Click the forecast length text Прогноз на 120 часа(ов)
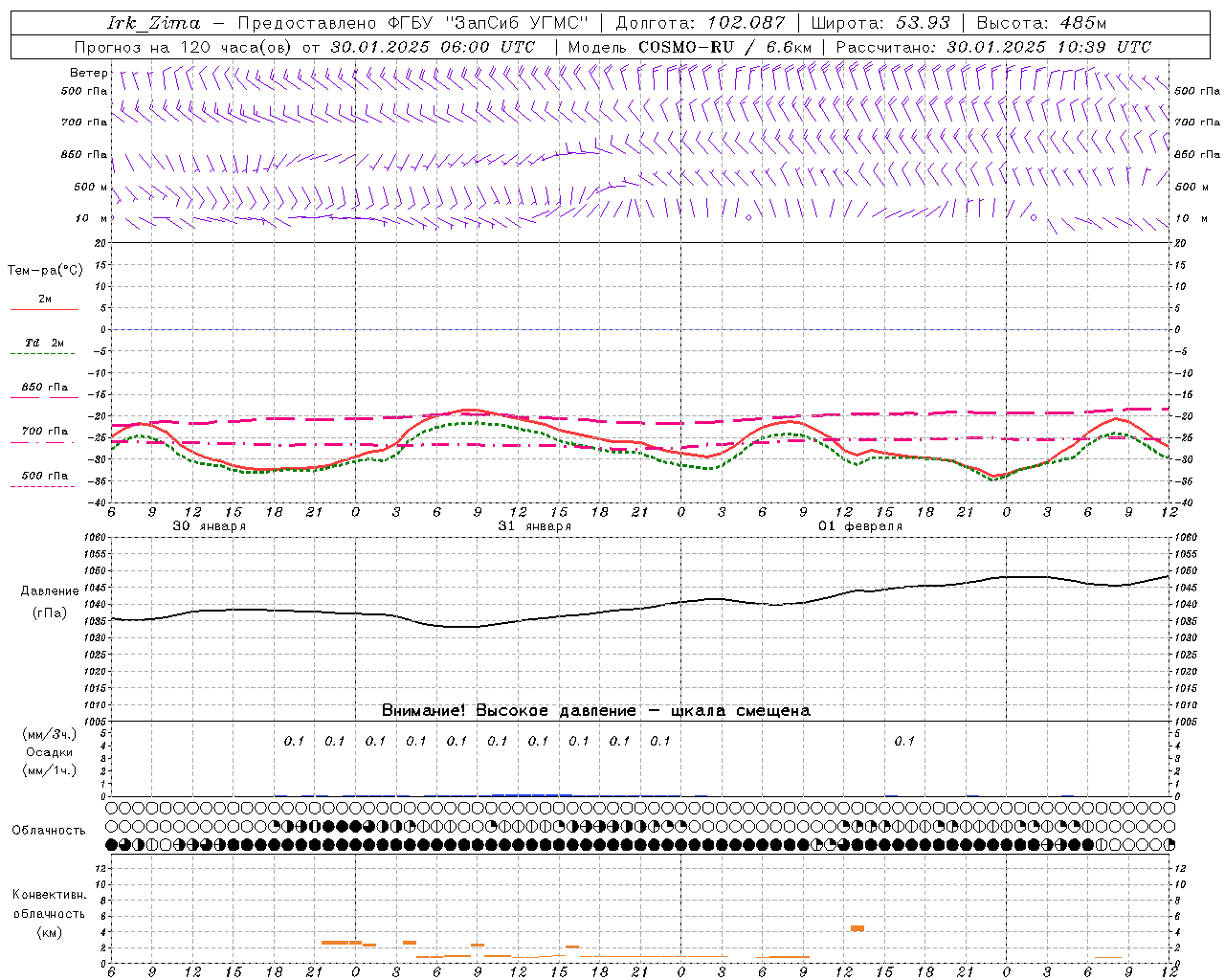Screen dimensions: 1225x980 184,47
